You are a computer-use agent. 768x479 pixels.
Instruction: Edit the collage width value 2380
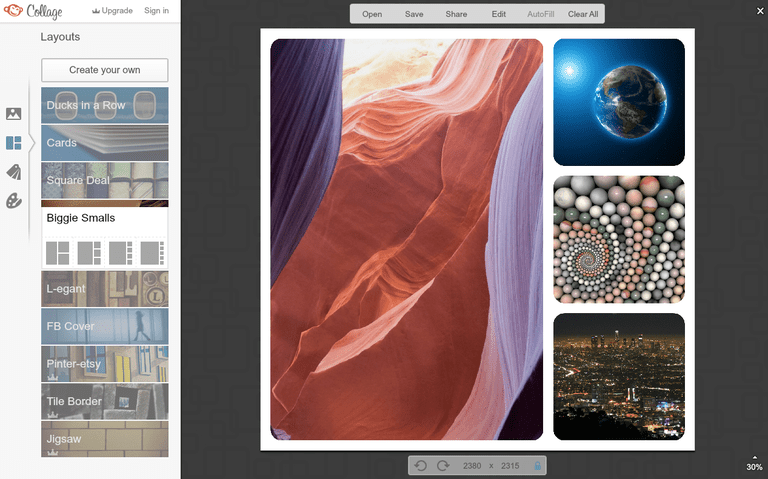point(472,466)
